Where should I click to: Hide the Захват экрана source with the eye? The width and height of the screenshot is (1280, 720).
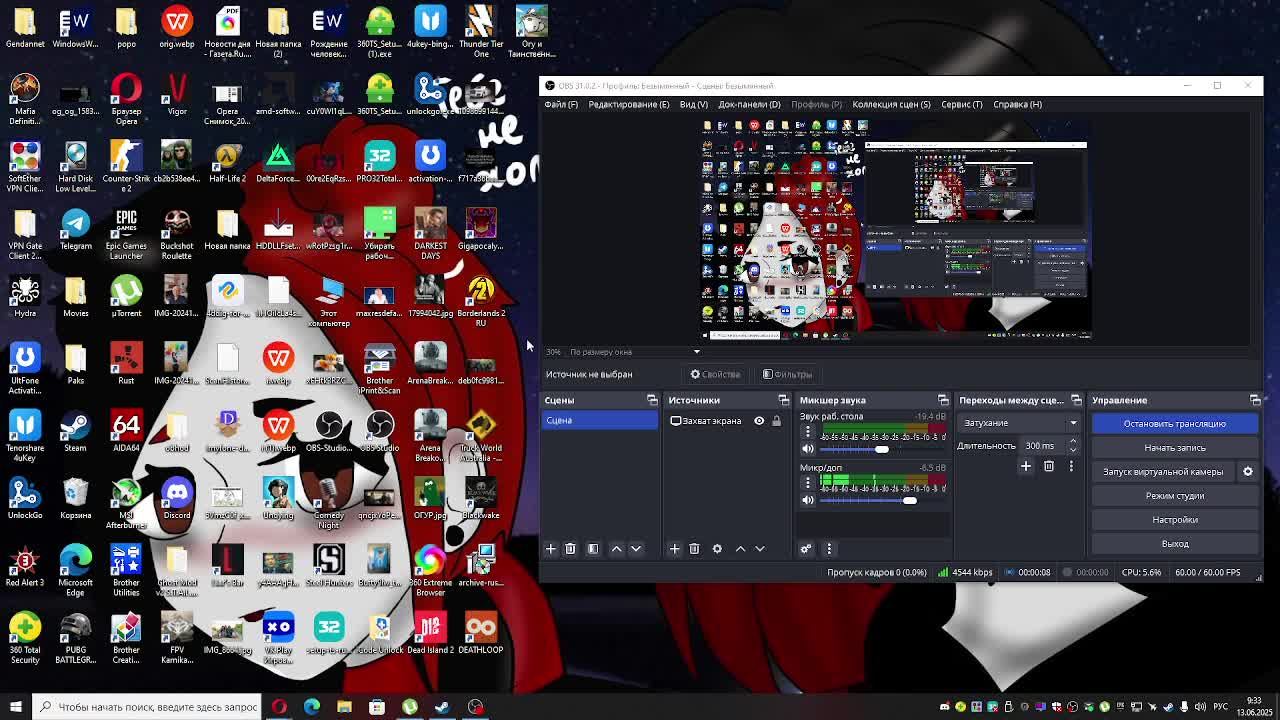[759, 421]
